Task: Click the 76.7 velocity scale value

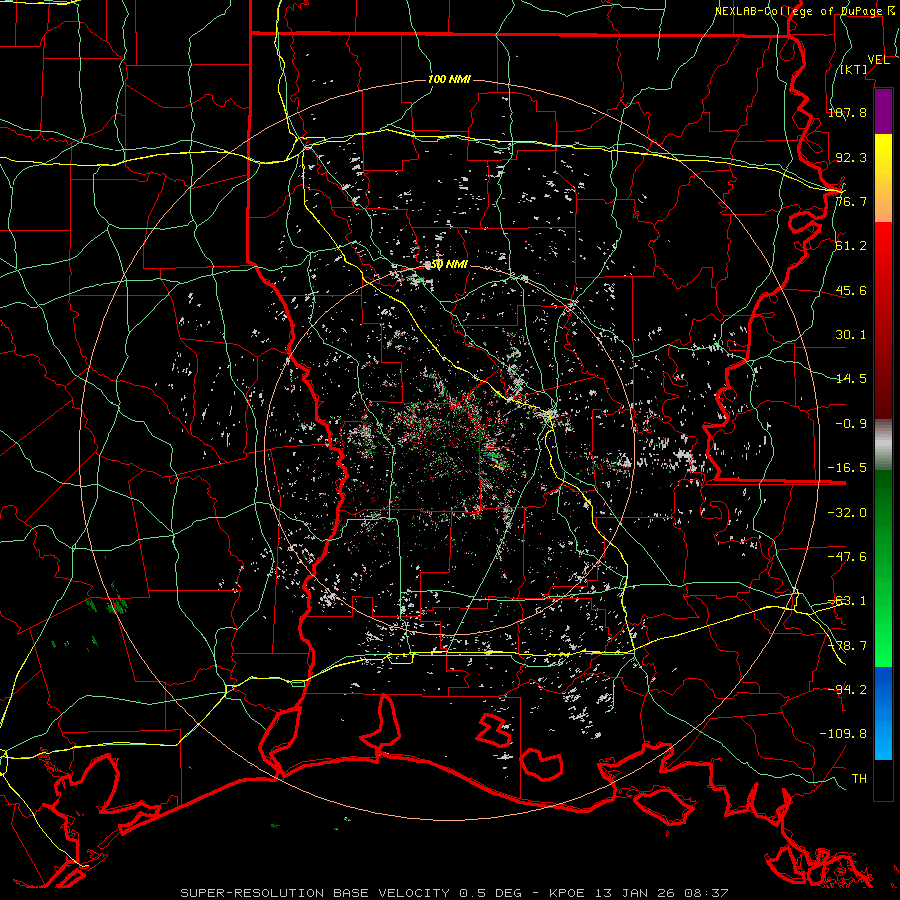Action: click(x=851, y=201)
